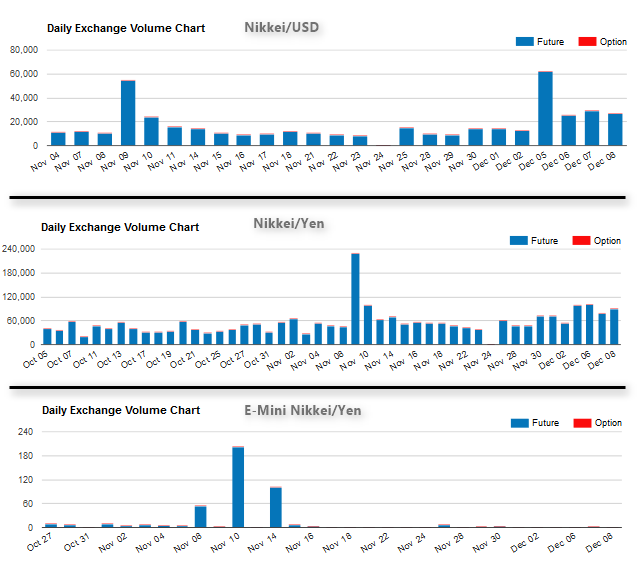This screenshot has height=569, width=638.
Task: Toggle the Option legend label in Nikkei/Yen chart
Action: pos(607,241)
